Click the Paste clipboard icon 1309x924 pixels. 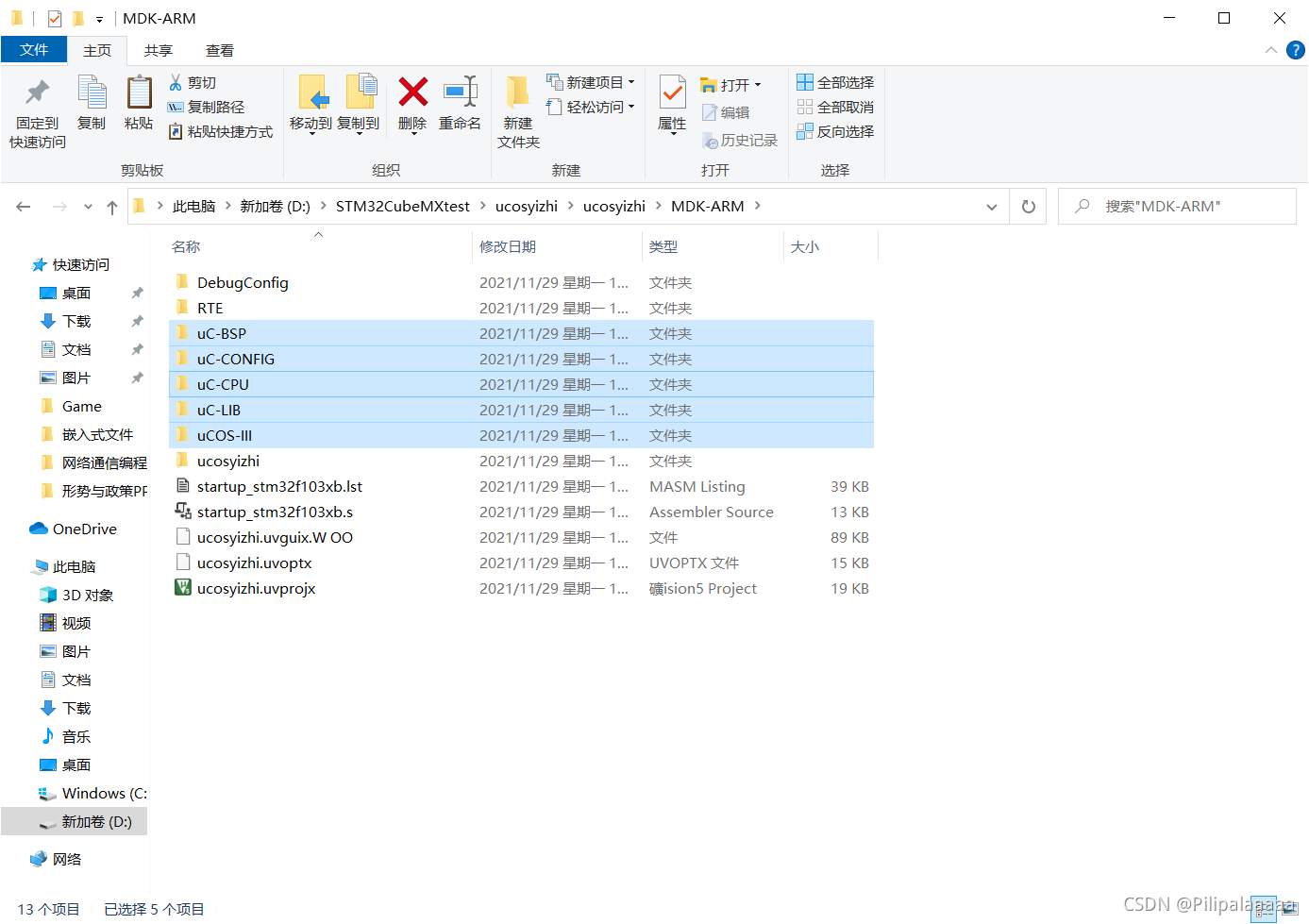[139, 92]
